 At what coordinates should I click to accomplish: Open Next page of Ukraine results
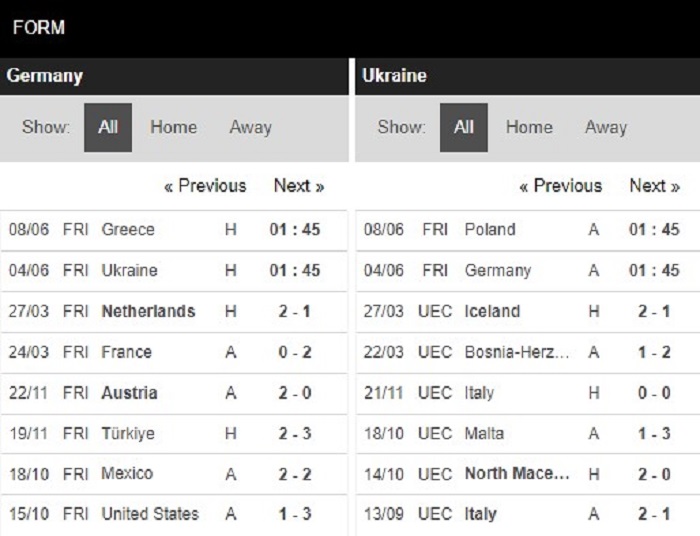654,186
